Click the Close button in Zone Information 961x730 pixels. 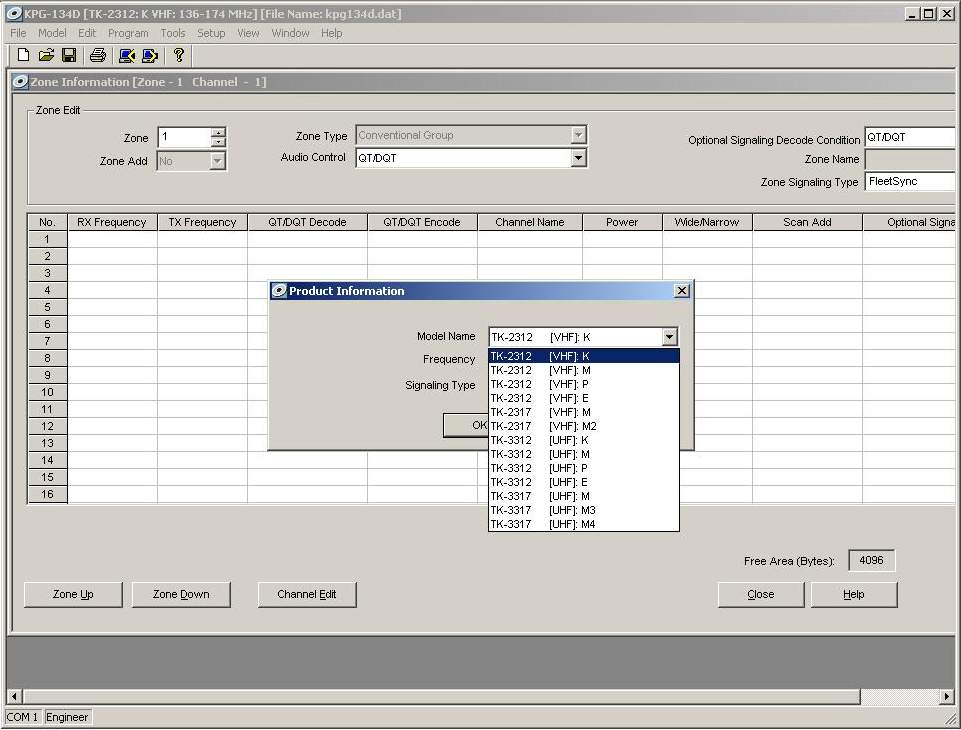coord(761,594)
